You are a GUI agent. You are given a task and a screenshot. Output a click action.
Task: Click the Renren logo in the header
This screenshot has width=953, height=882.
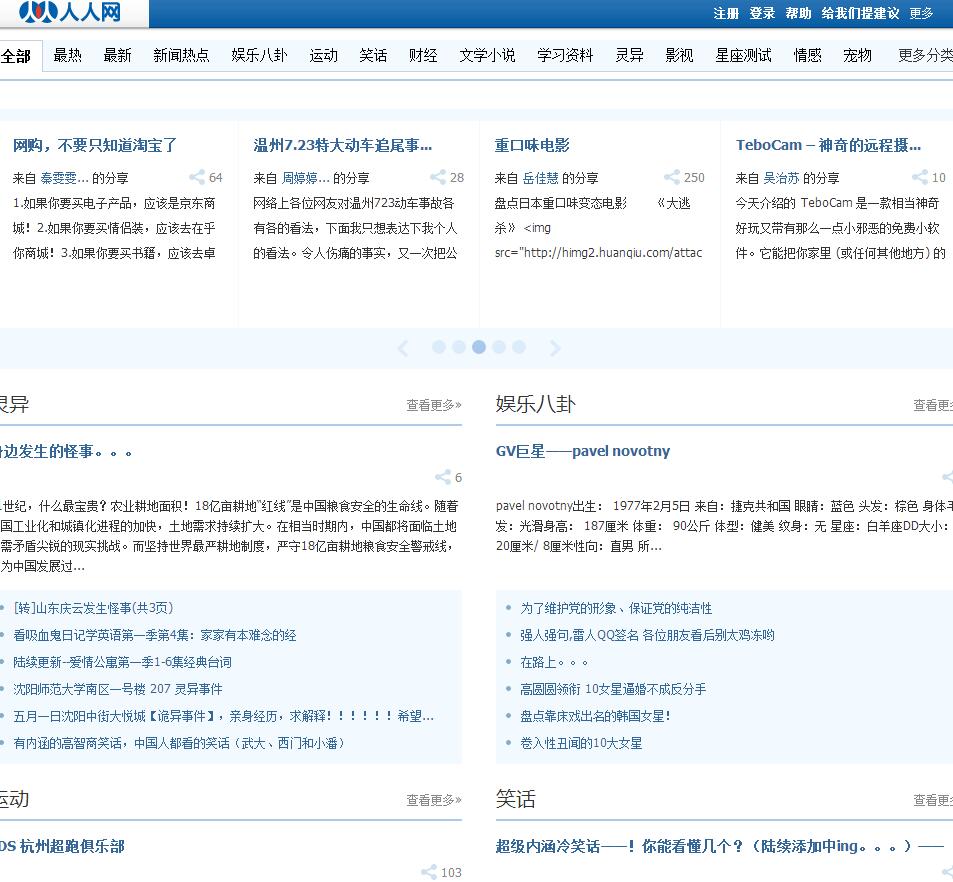coord(69,12)
